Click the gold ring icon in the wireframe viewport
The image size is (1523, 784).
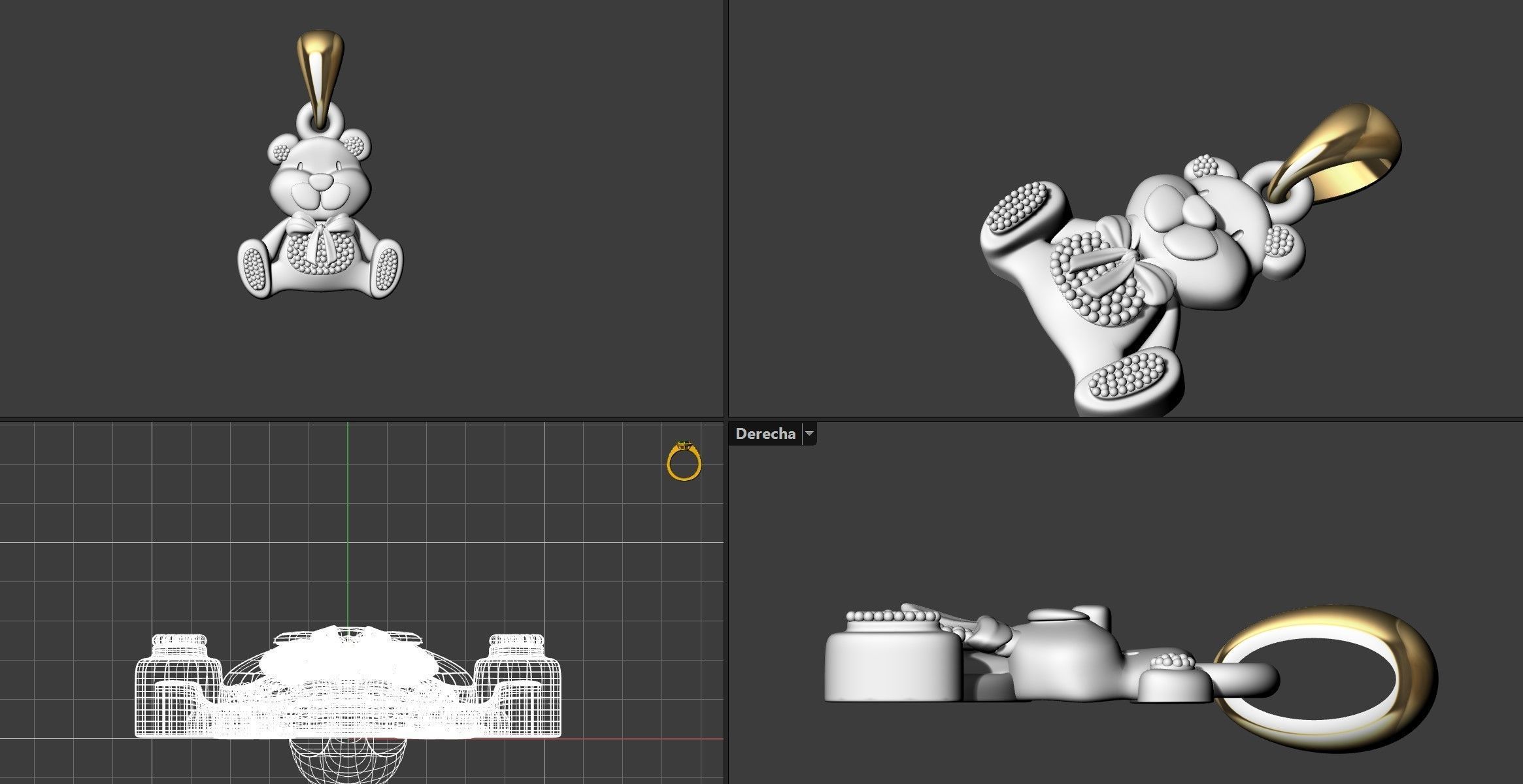[684, 461]
